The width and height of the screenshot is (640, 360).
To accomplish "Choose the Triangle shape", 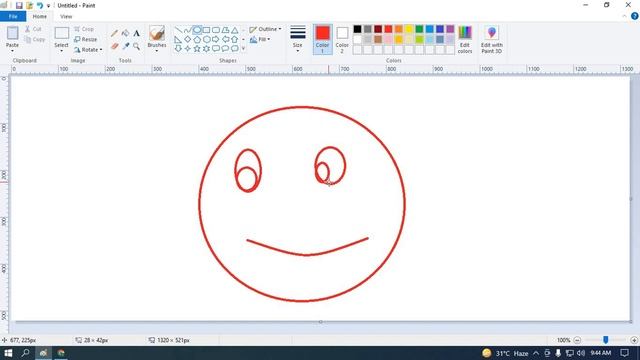I will 235,30.
